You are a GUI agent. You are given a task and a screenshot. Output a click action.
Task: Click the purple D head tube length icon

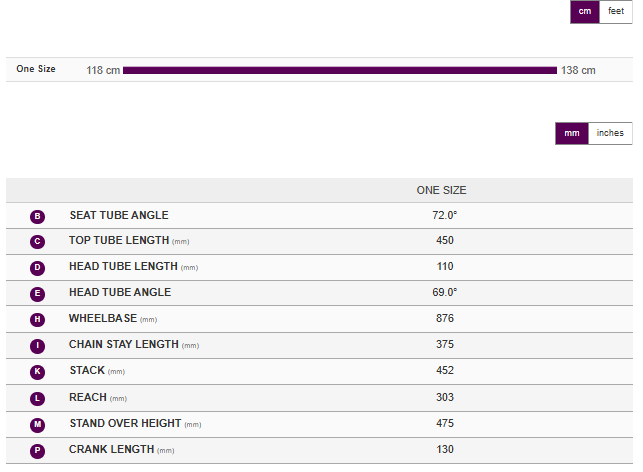pos(37,268)
